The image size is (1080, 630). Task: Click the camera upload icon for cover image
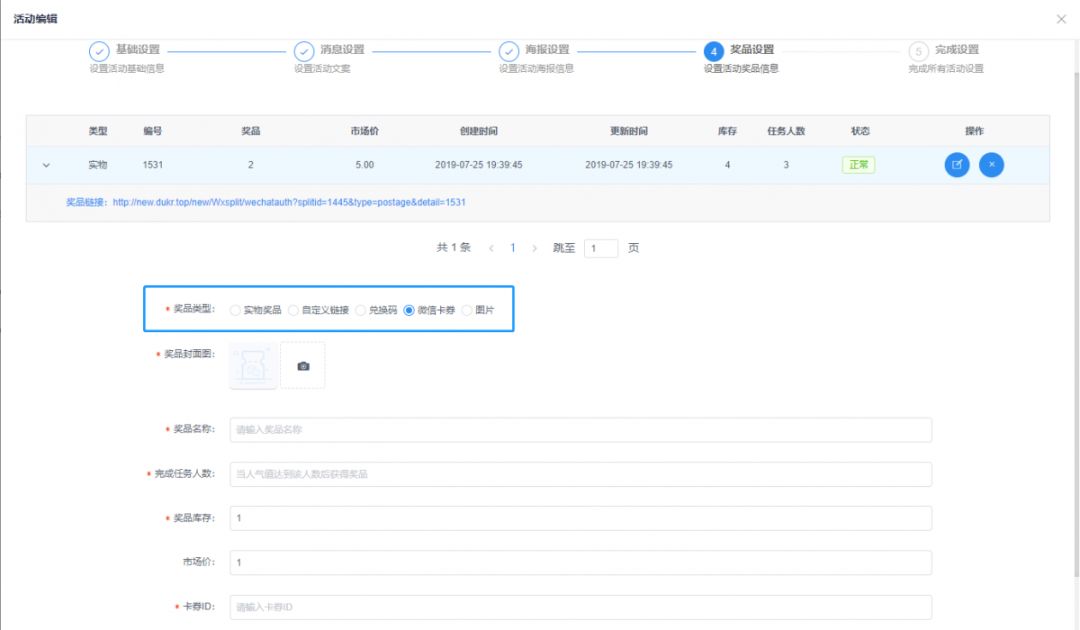point(303,366)
